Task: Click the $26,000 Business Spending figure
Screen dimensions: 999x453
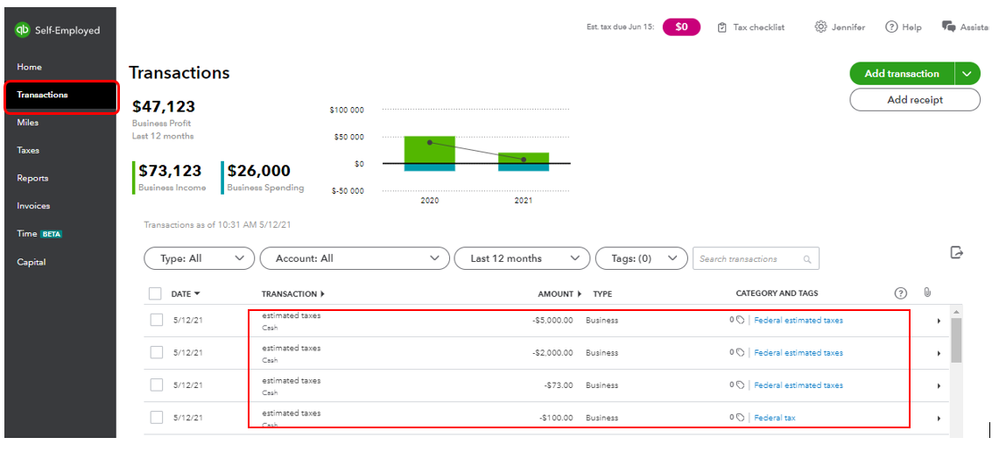Action: coord(259,171)
